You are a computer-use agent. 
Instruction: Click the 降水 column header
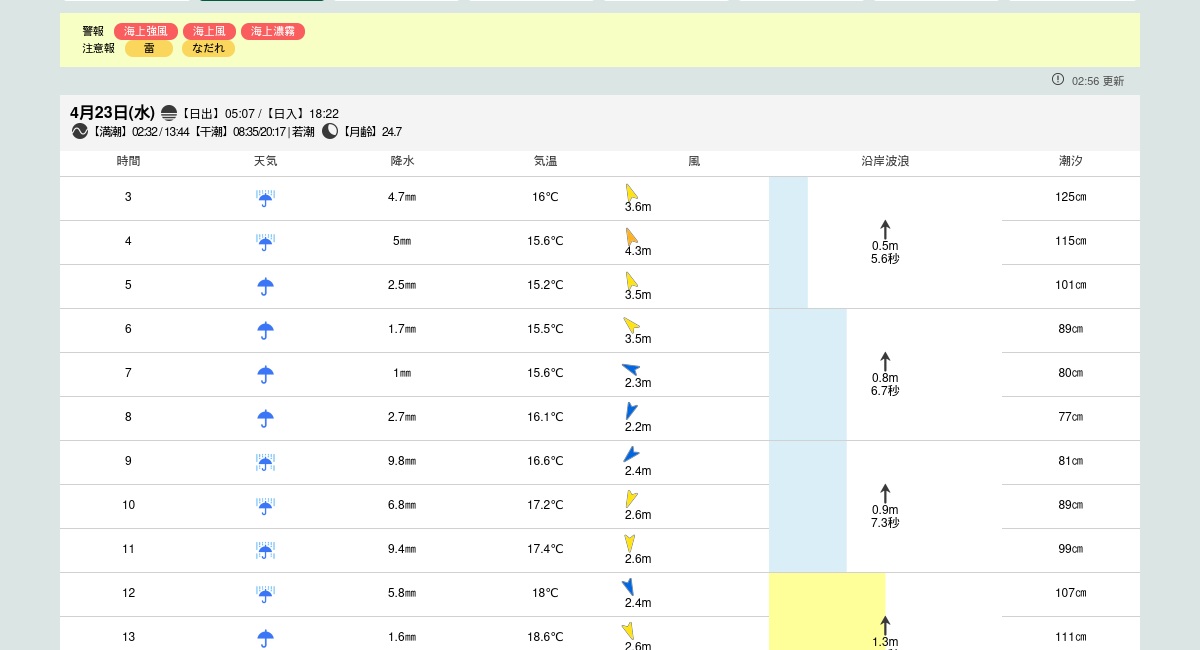coord(402,161)
